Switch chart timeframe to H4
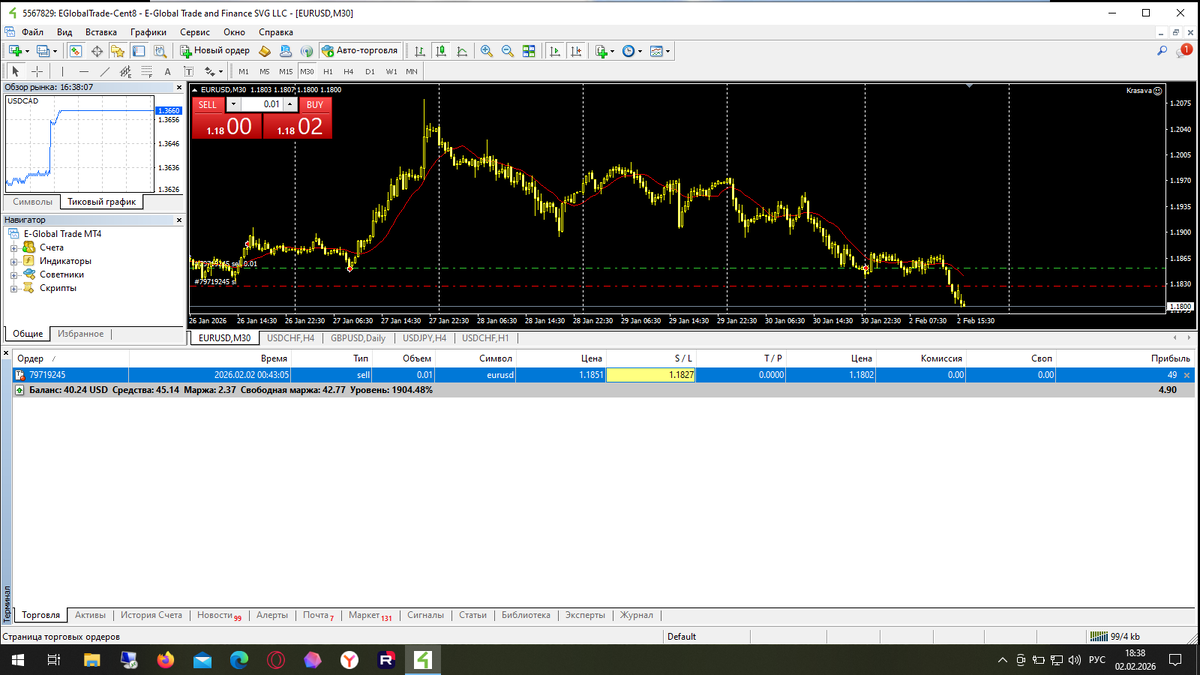Screen dimensions: 1200x675 click(x=348, y=71)
